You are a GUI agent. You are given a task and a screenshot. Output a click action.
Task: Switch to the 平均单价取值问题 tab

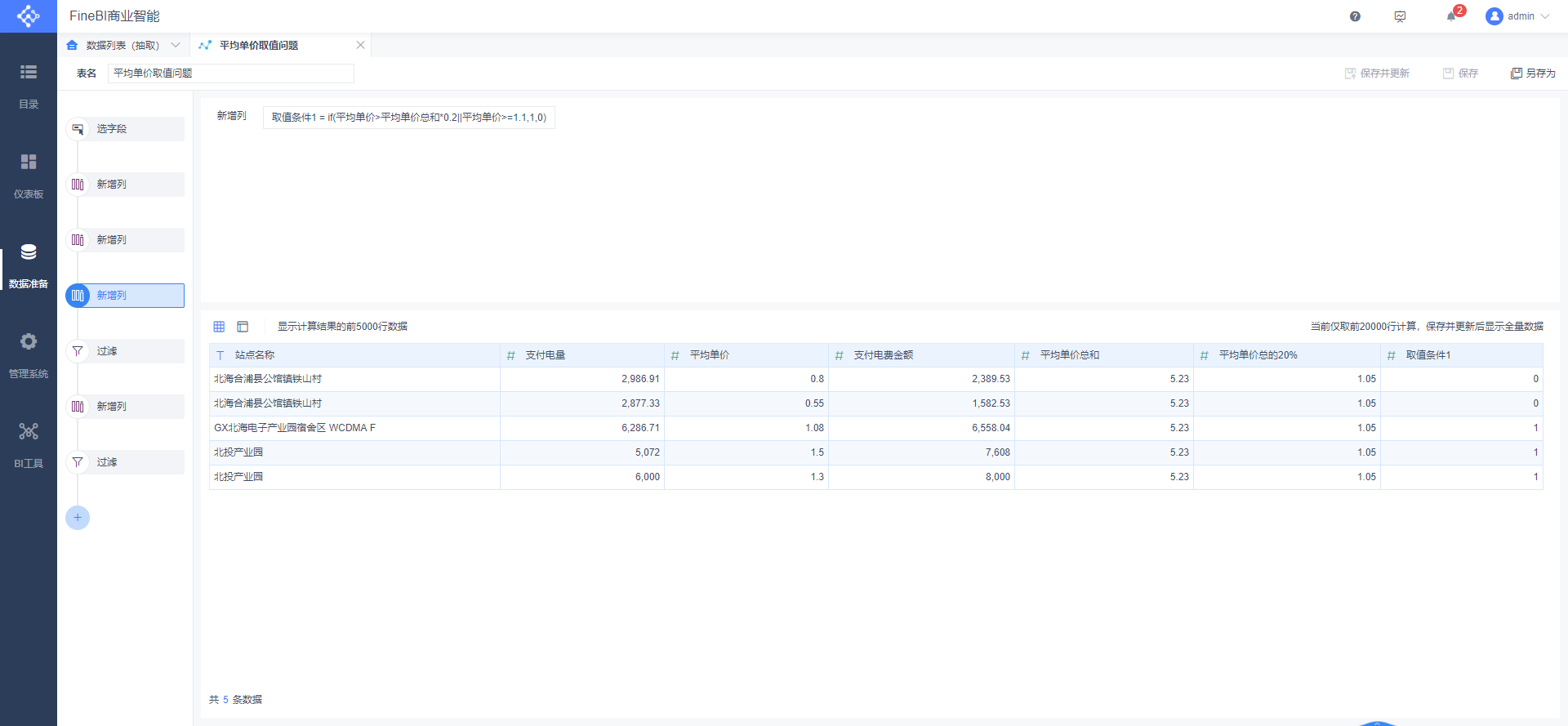pos(259,45)
